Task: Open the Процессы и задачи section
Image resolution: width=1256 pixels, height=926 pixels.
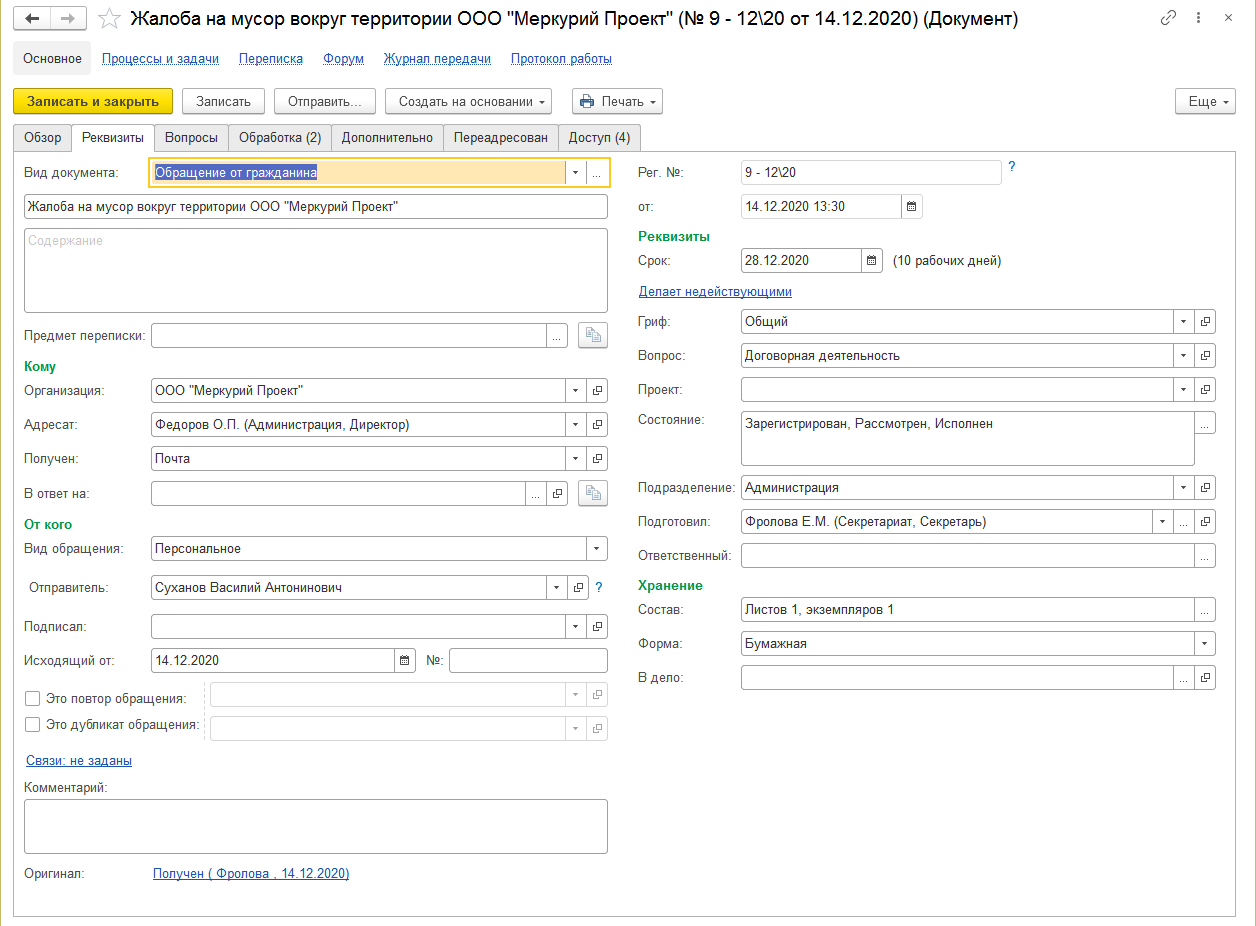Action: 160,59
